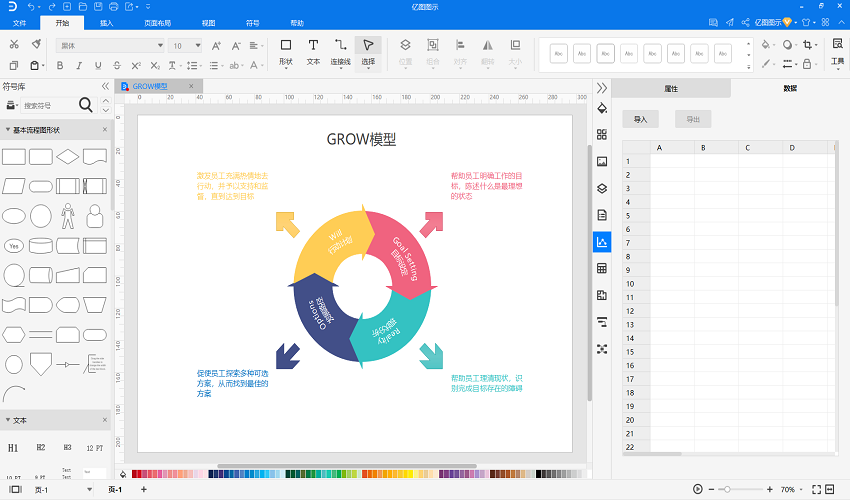Close the GROW模型 document tab
This screenshot has width=850, height=500.
point(191,86)
